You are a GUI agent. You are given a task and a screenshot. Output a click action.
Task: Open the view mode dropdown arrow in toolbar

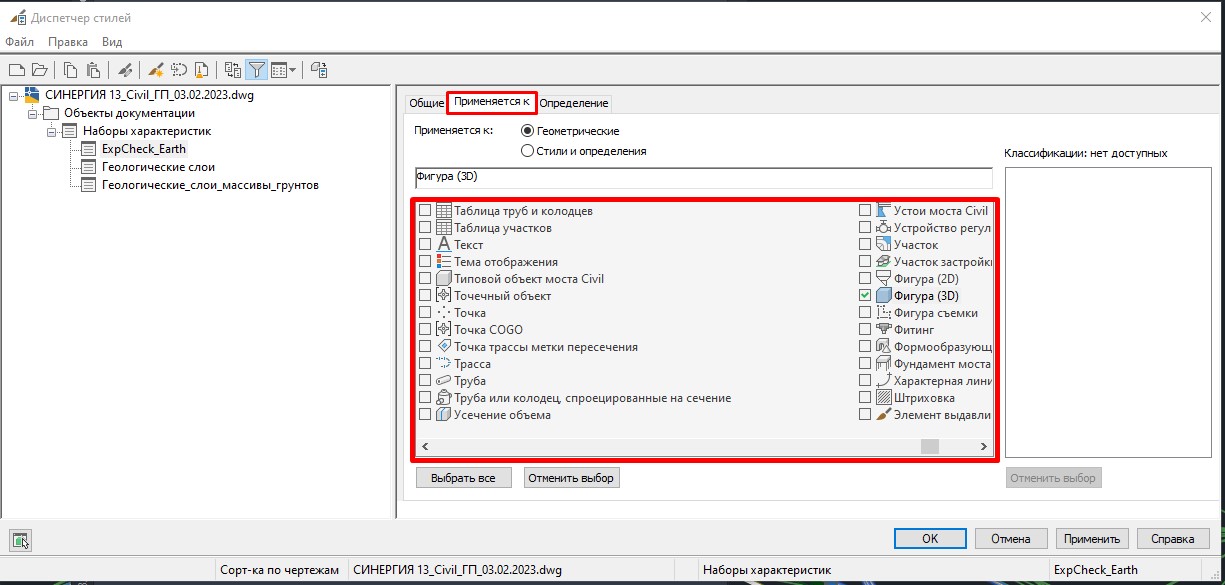coord(292,70)
